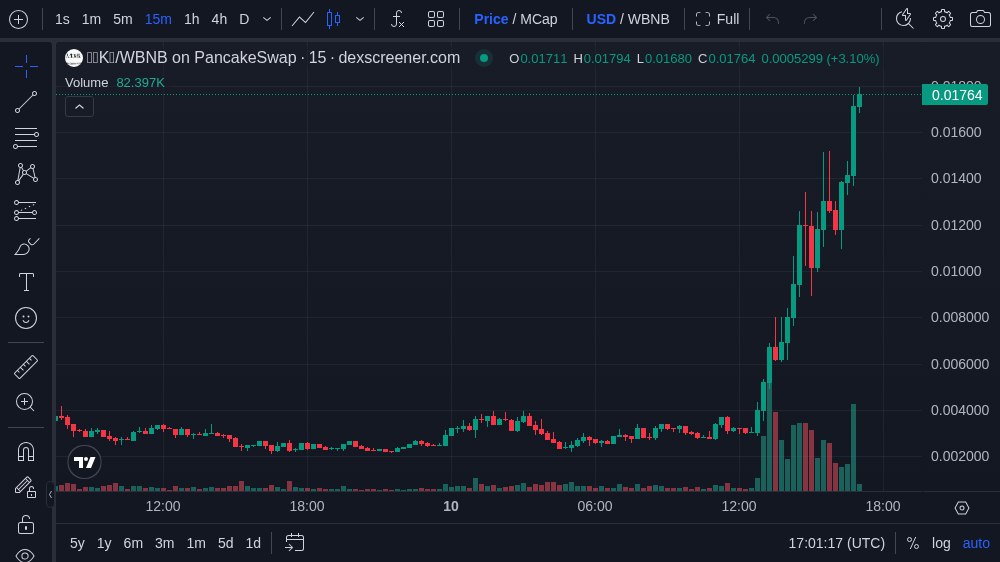
Task: Toggle magnet mode on
Action: click(x=26, y=451)
